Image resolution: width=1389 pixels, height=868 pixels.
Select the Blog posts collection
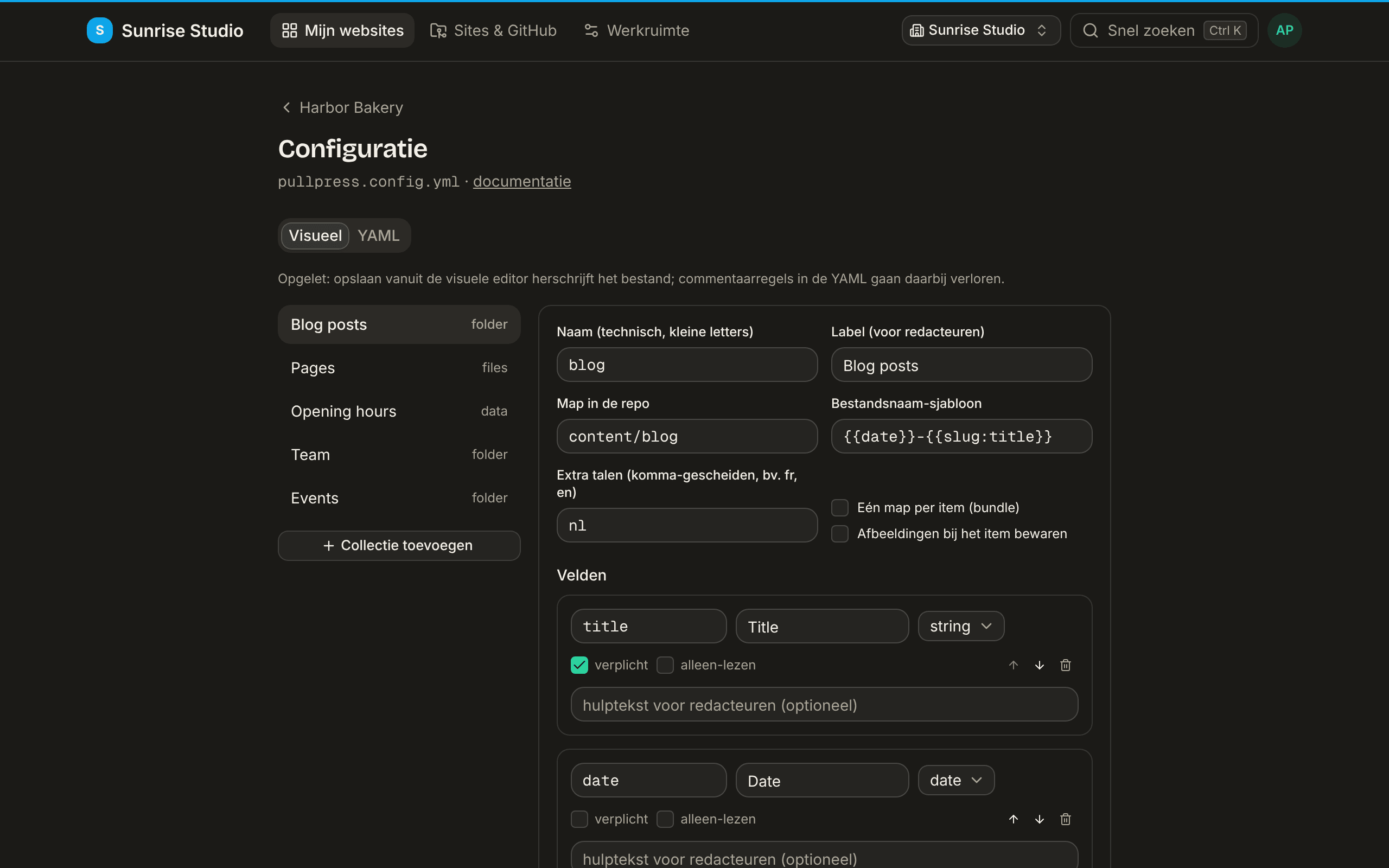tap(399, 324)
